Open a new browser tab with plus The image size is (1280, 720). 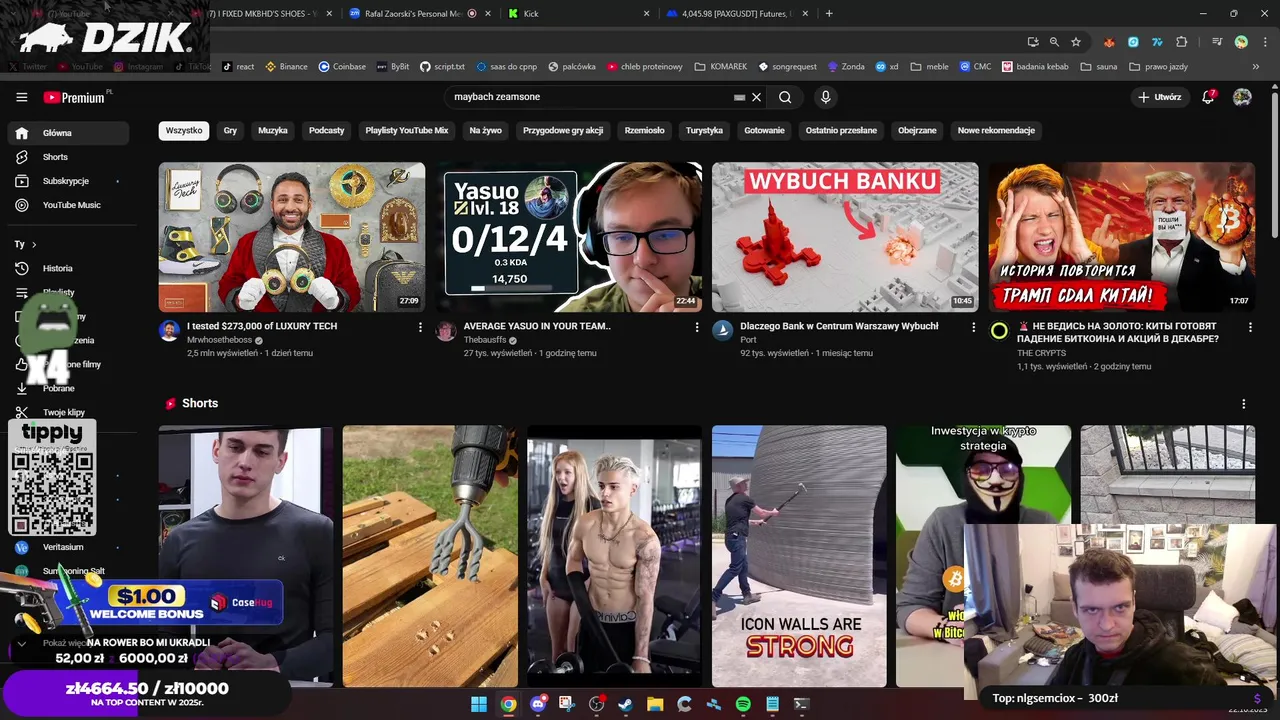(829, 14)
